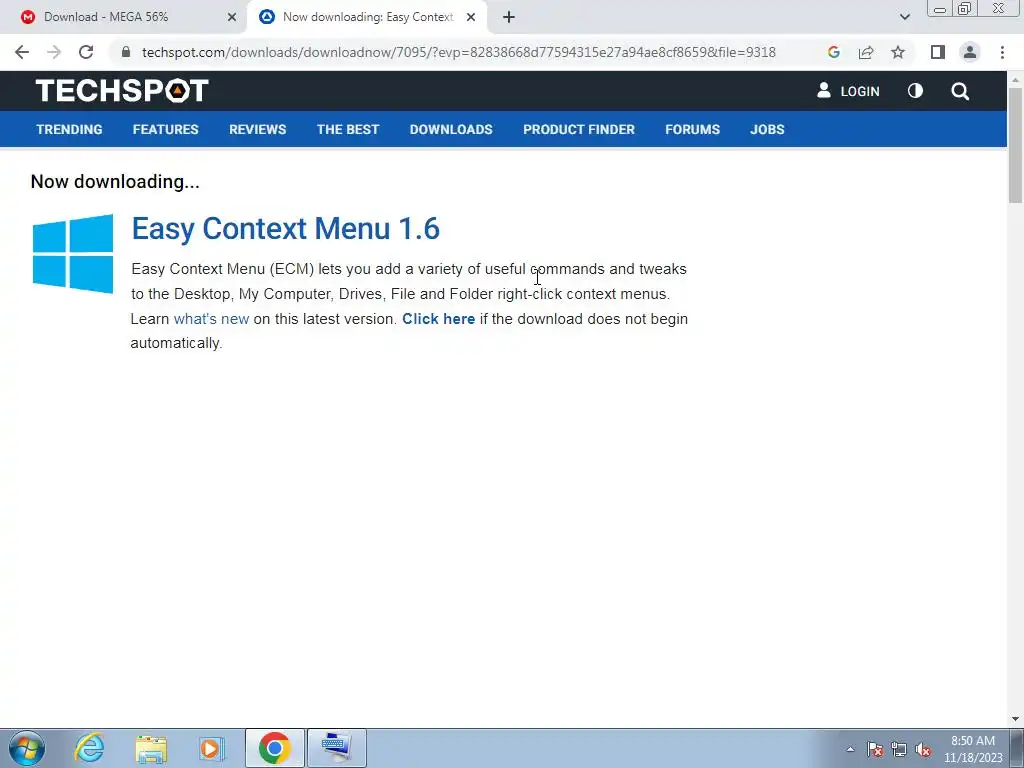Click the share page icon
Viewport: 1024px width, 768px height.
866,52
